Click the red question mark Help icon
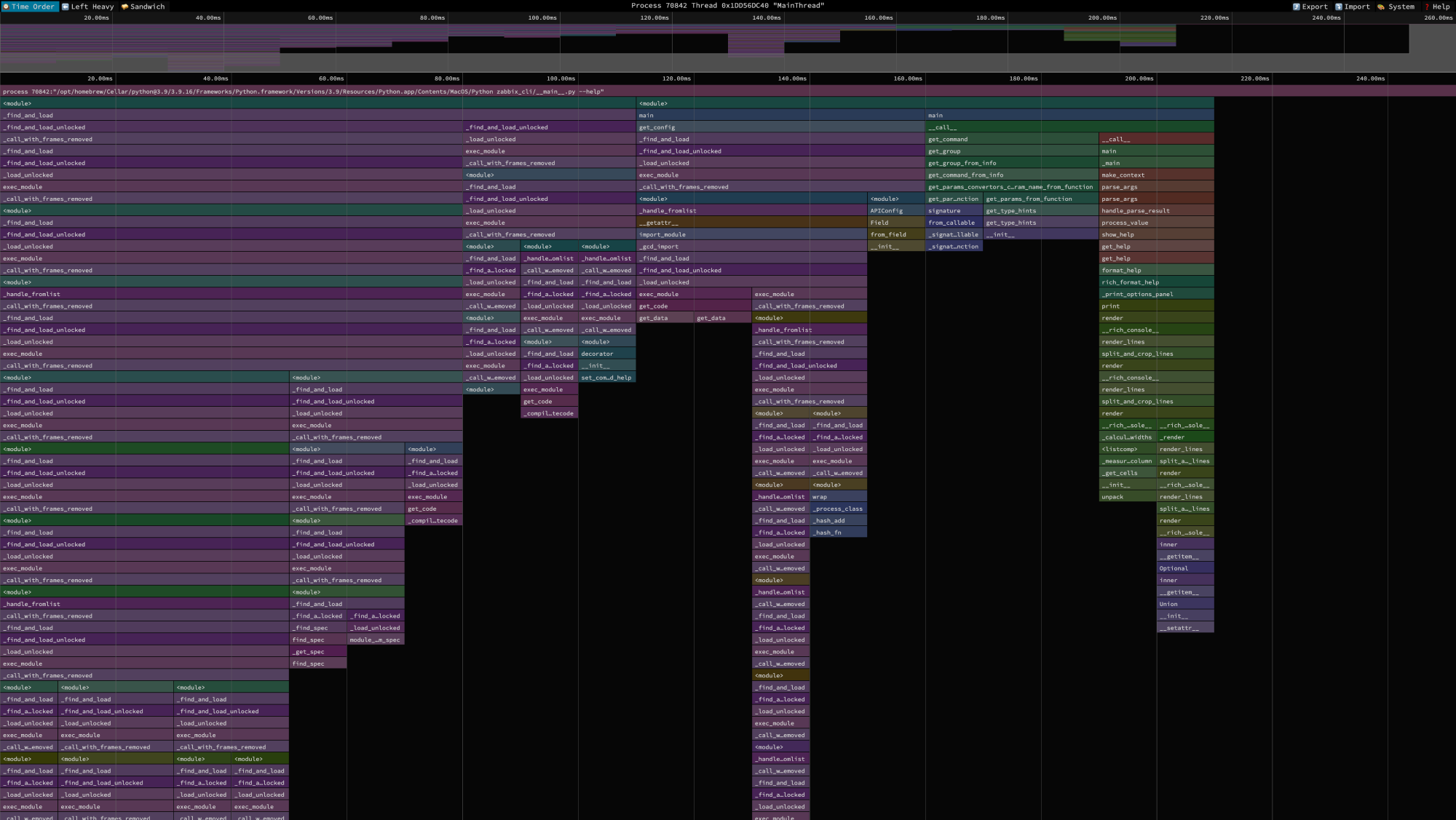 [1427, 7]
